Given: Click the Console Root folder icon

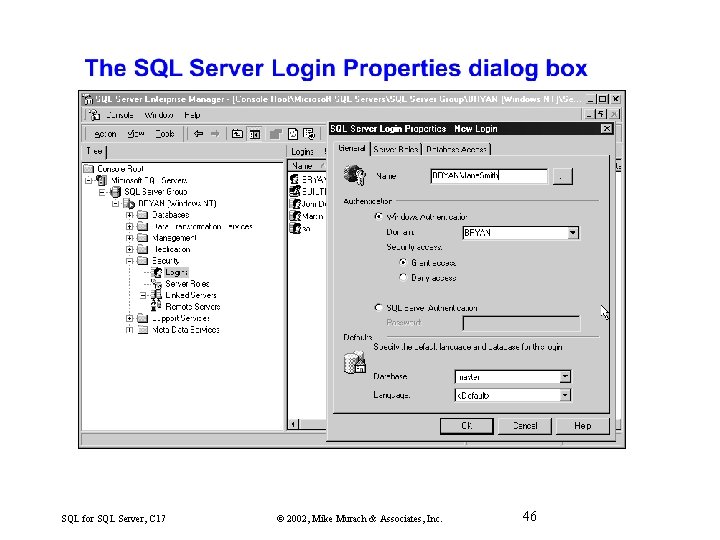Looking at the screenshot, I should [x=89, y=169].
